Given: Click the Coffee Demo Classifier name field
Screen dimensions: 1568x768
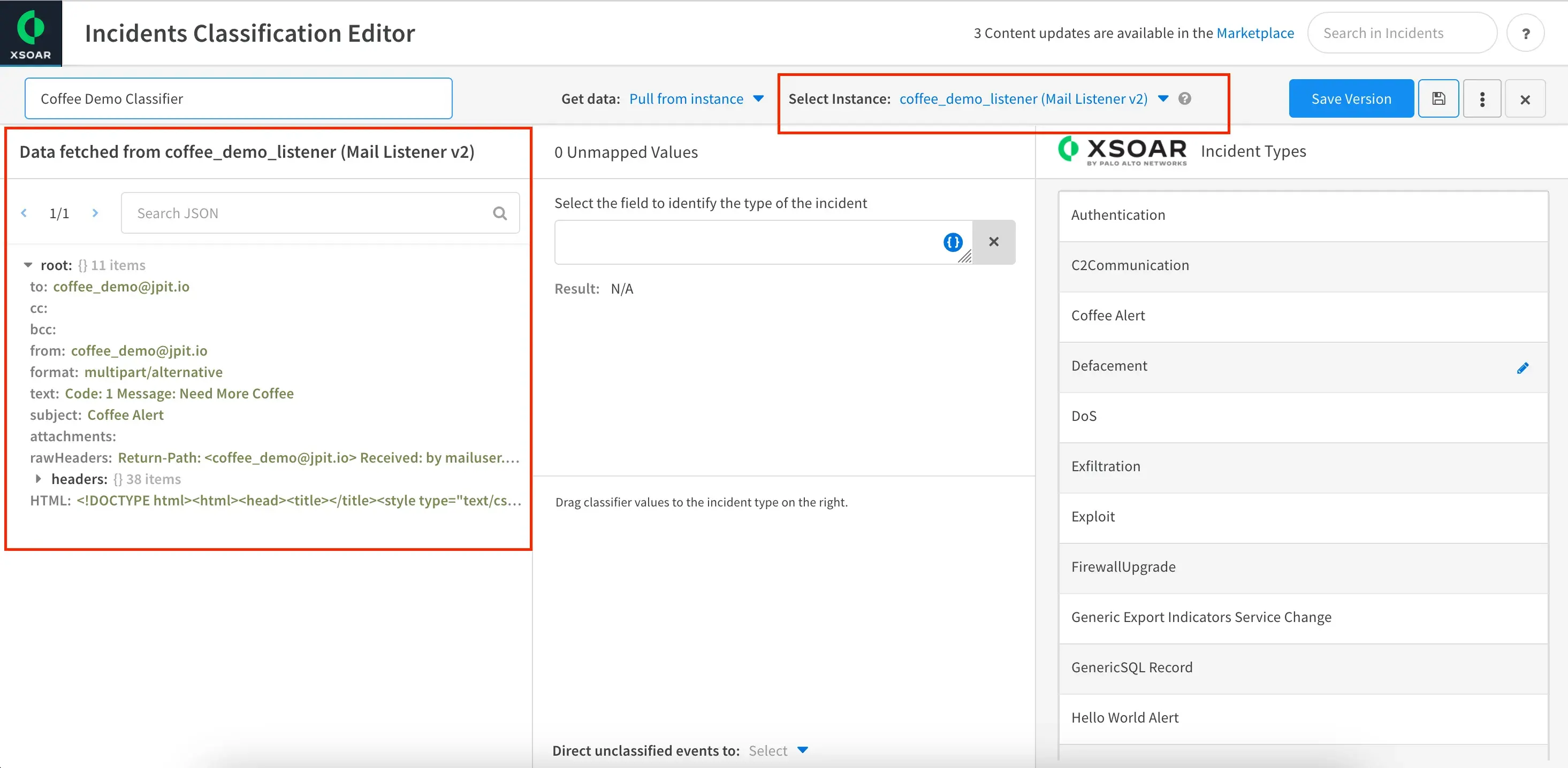Looking at the screenshot, I should coord(239,98).
